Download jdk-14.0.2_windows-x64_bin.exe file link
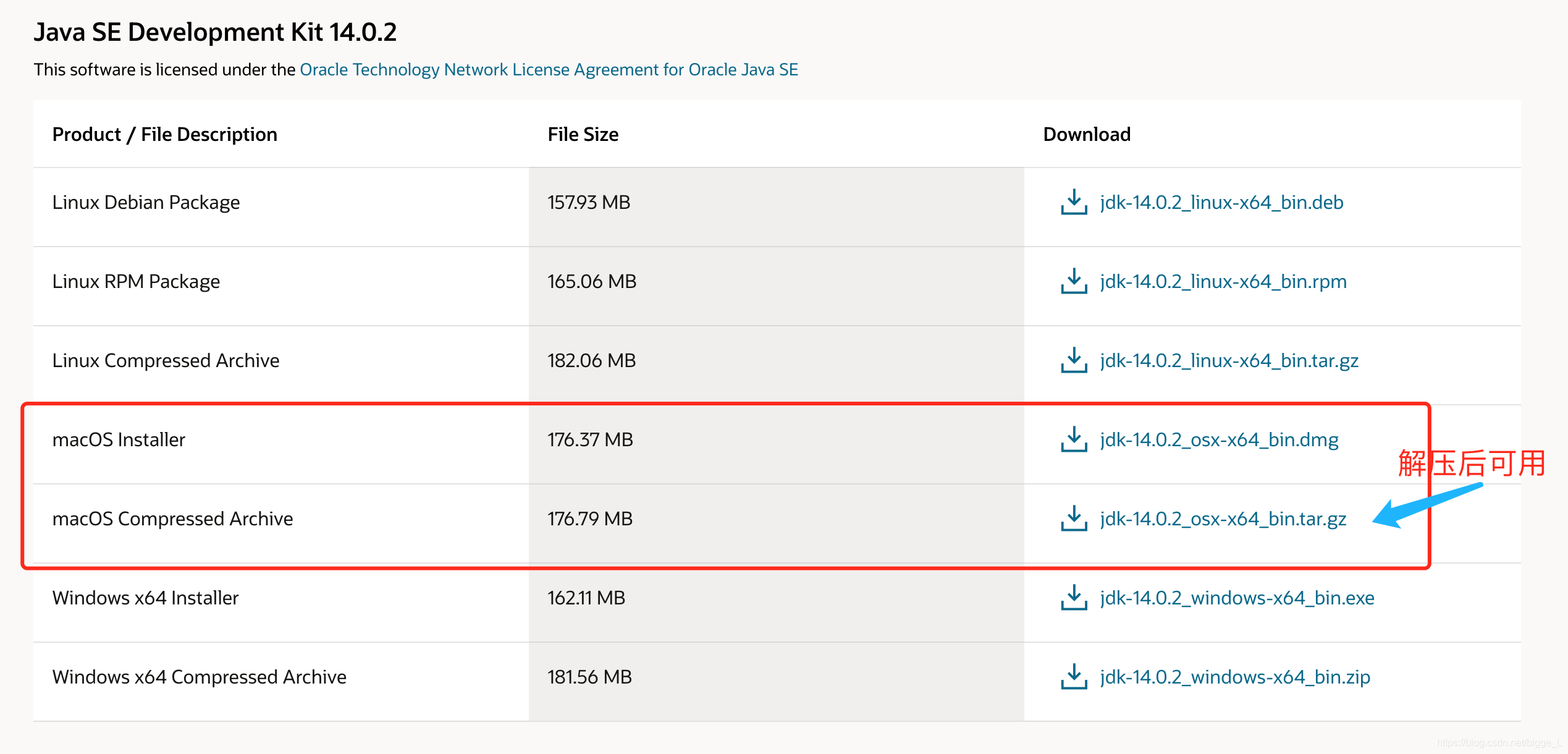Screen dimensions: 1568x754 point(1237,598)
